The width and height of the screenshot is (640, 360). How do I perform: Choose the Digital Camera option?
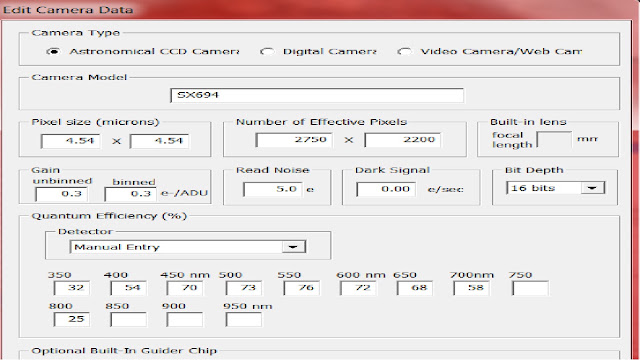point(267,52)
